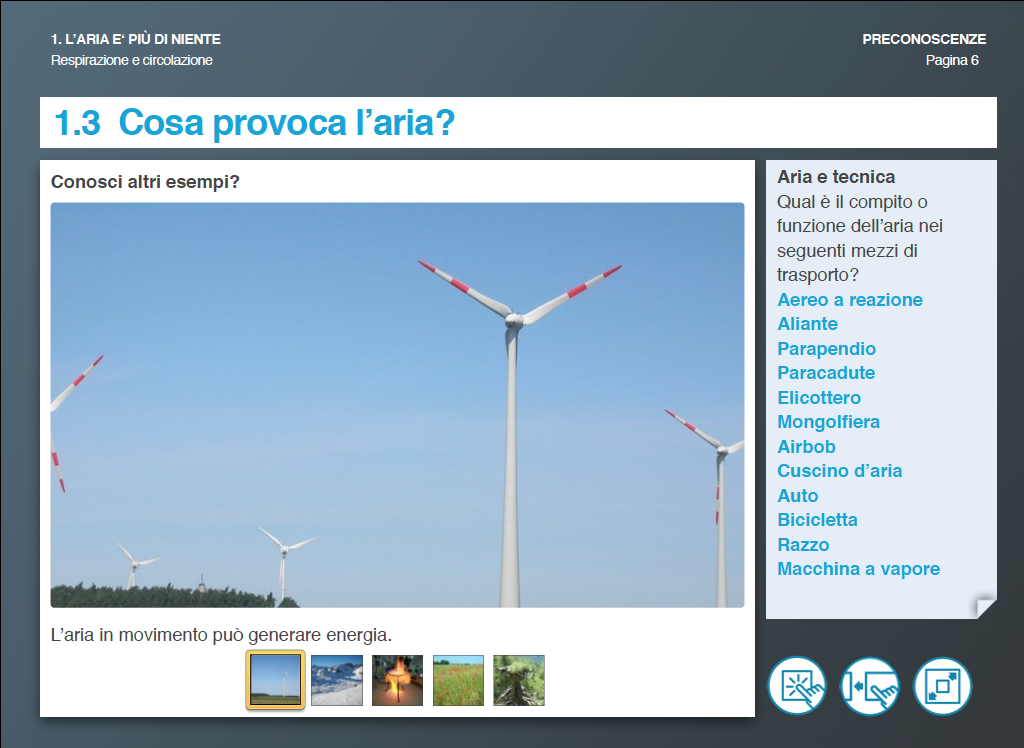The height and width of the screenshot is (748, 1024).
Task: Click the swipe-left navigation hand icon
Action: click(870, 686)
